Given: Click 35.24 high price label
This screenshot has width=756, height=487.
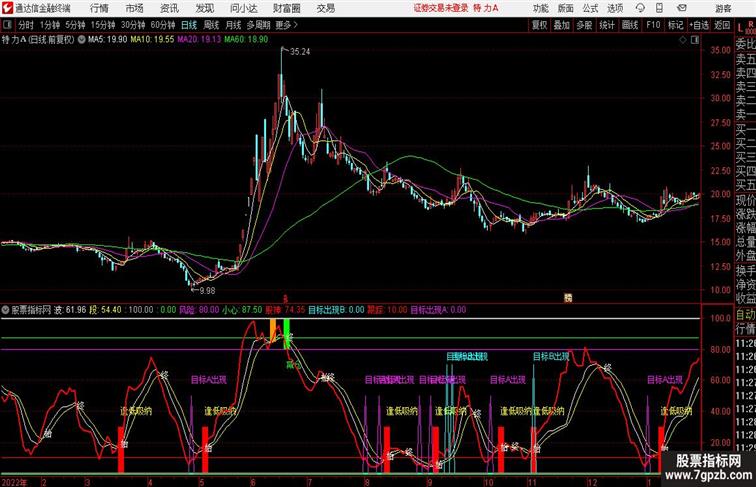Looking at the screenshot, I should [x=300, y=52].
